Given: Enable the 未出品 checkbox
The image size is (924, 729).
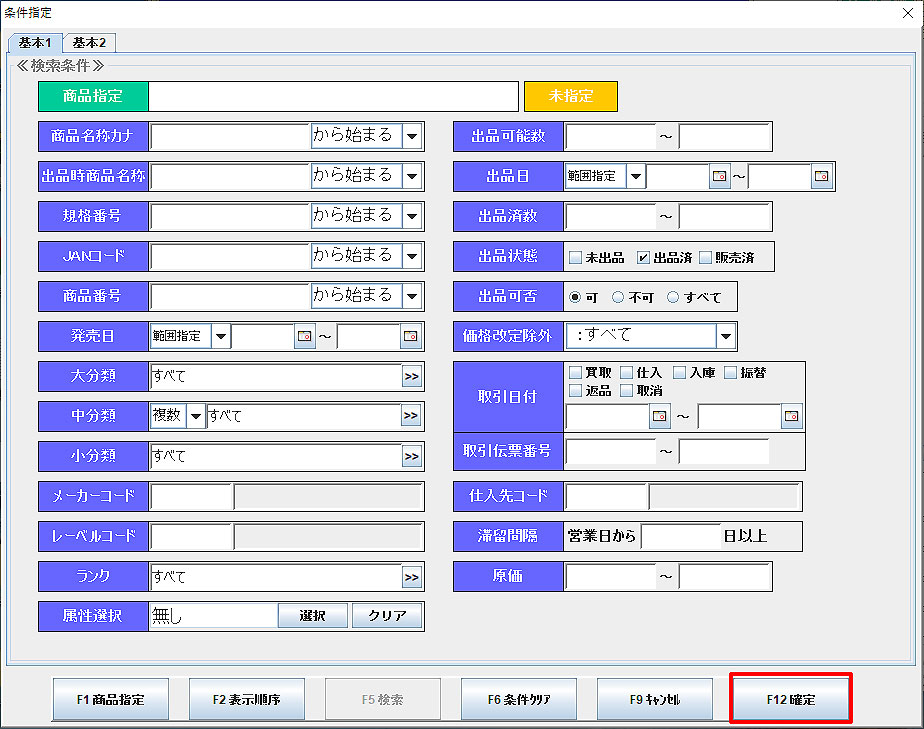Looking at the screenshot, I should 575,257.
